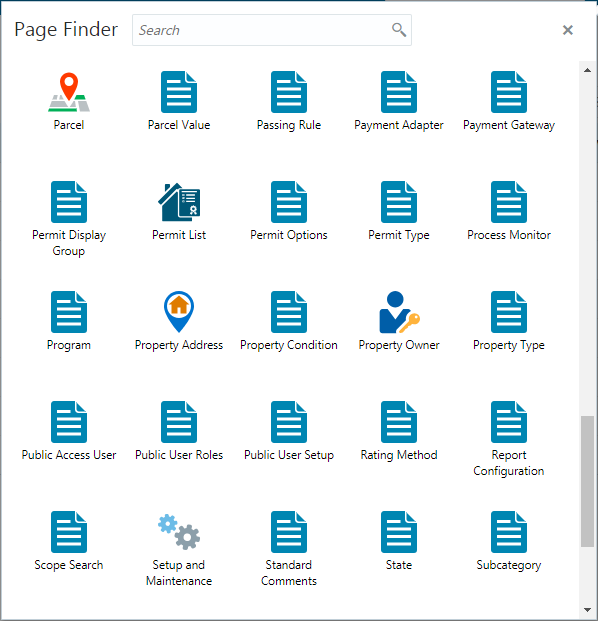Open the Subcategory page icon

click(509, 532)
